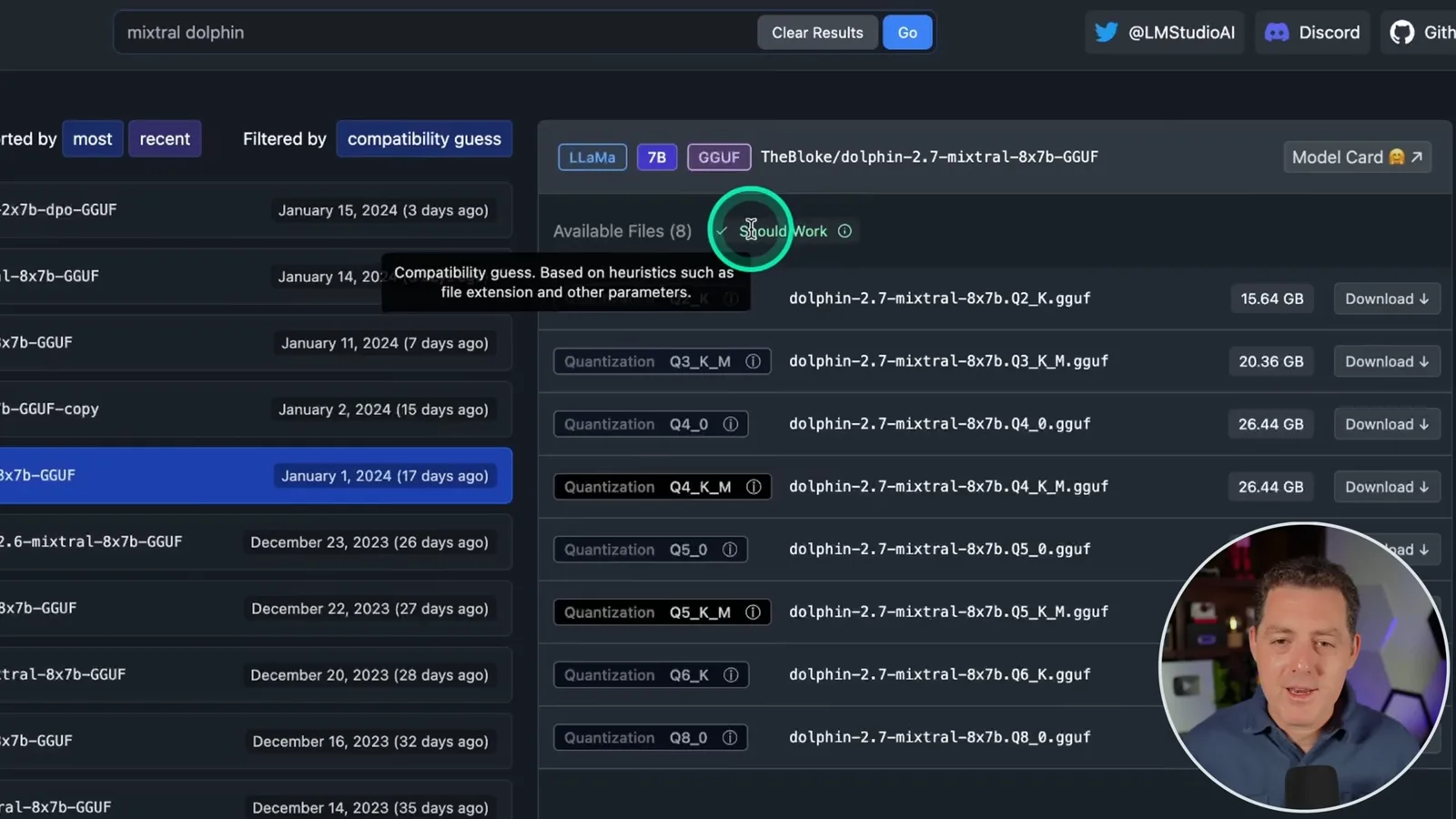Open the Model Card link
The width and height of the screenshot is (1456, 819).
click(1357, 157)
